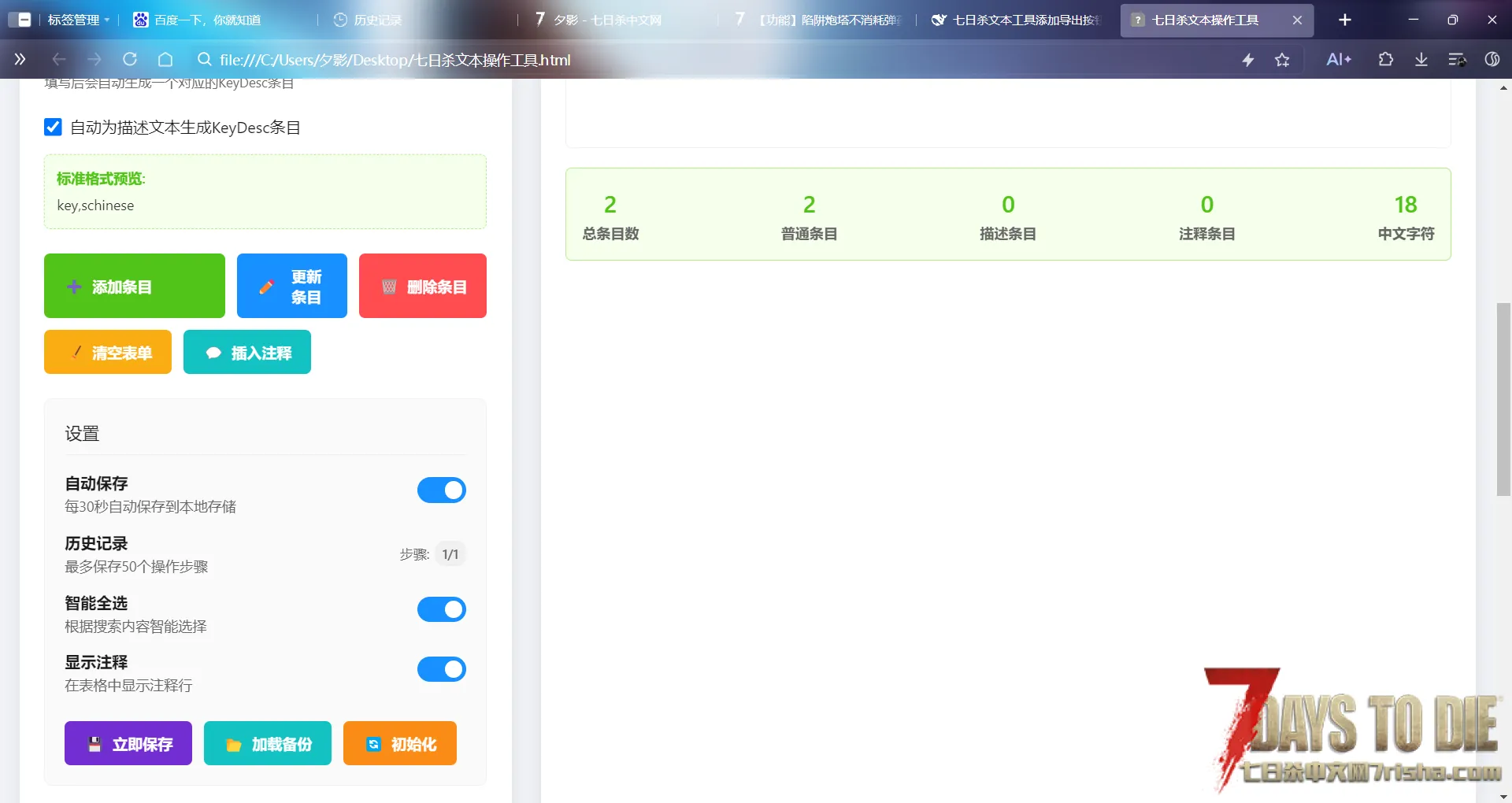This screenshot has width=1512, height=803.
Task: Open the AI+ assistant icon
Action: coord(1338,60)
